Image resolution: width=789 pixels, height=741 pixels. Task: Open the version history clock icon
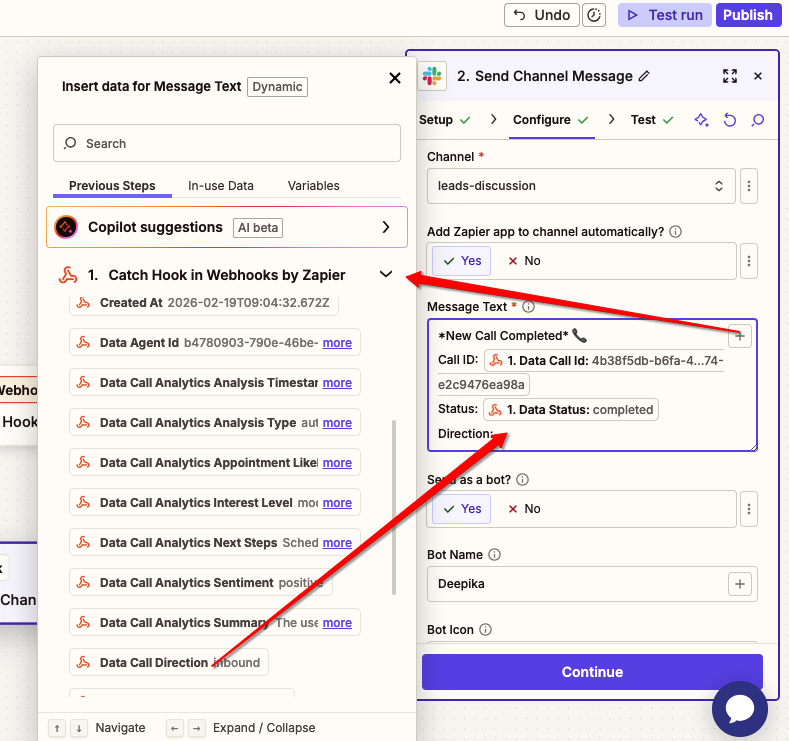594,15
